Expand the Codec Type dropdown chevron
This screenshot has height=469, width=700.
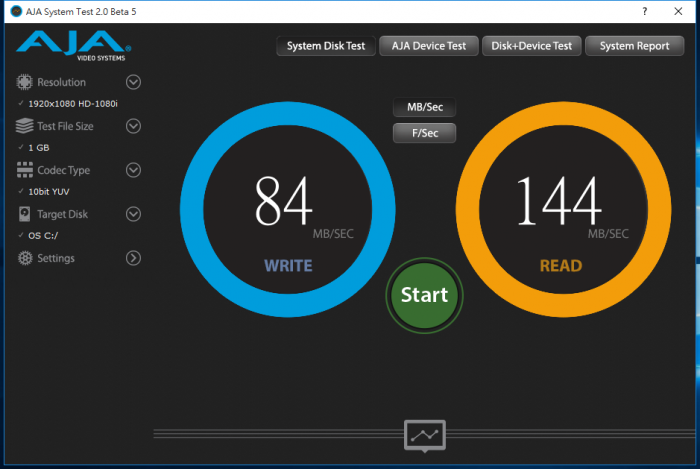(x=133, y=170)
